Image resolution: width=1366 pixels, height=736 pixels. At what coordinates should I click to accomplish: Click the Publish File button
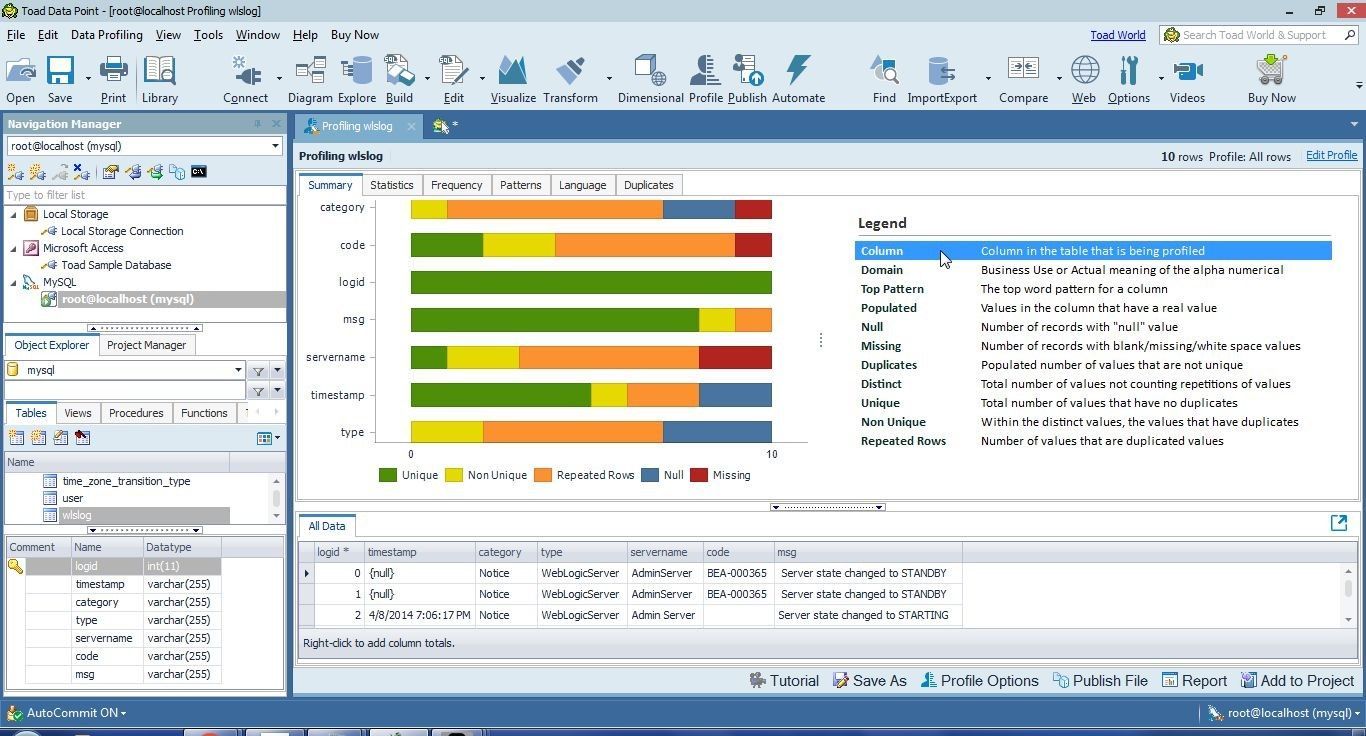1099,681
